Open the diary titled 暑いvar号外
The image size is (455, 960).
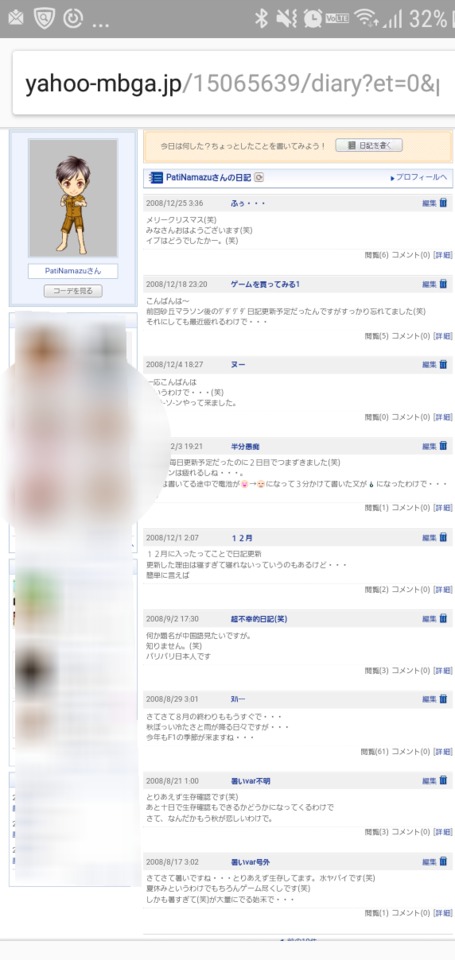tap(250, 862)
